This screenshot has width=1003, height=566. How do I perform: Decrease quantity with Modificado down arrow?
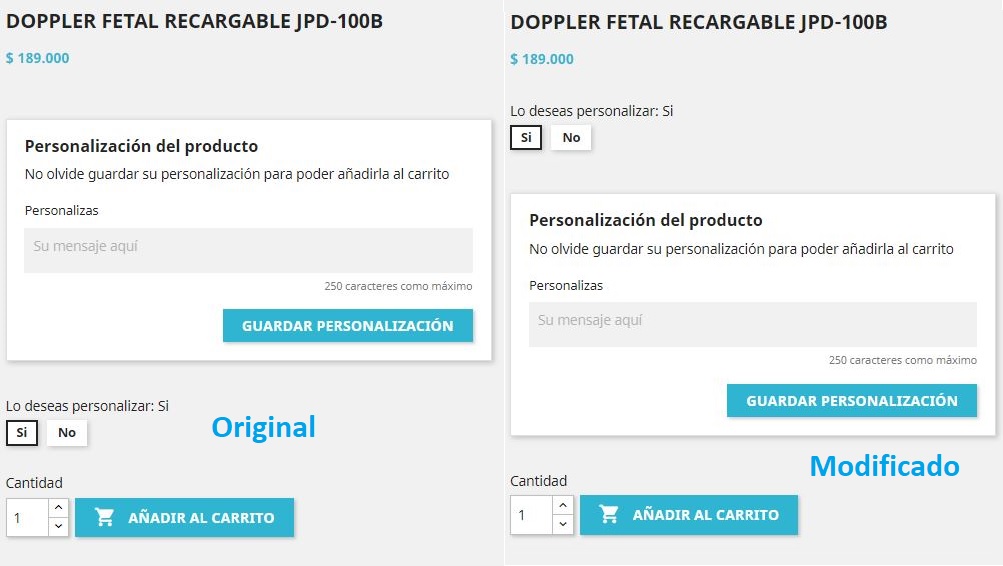coord(563,524)
